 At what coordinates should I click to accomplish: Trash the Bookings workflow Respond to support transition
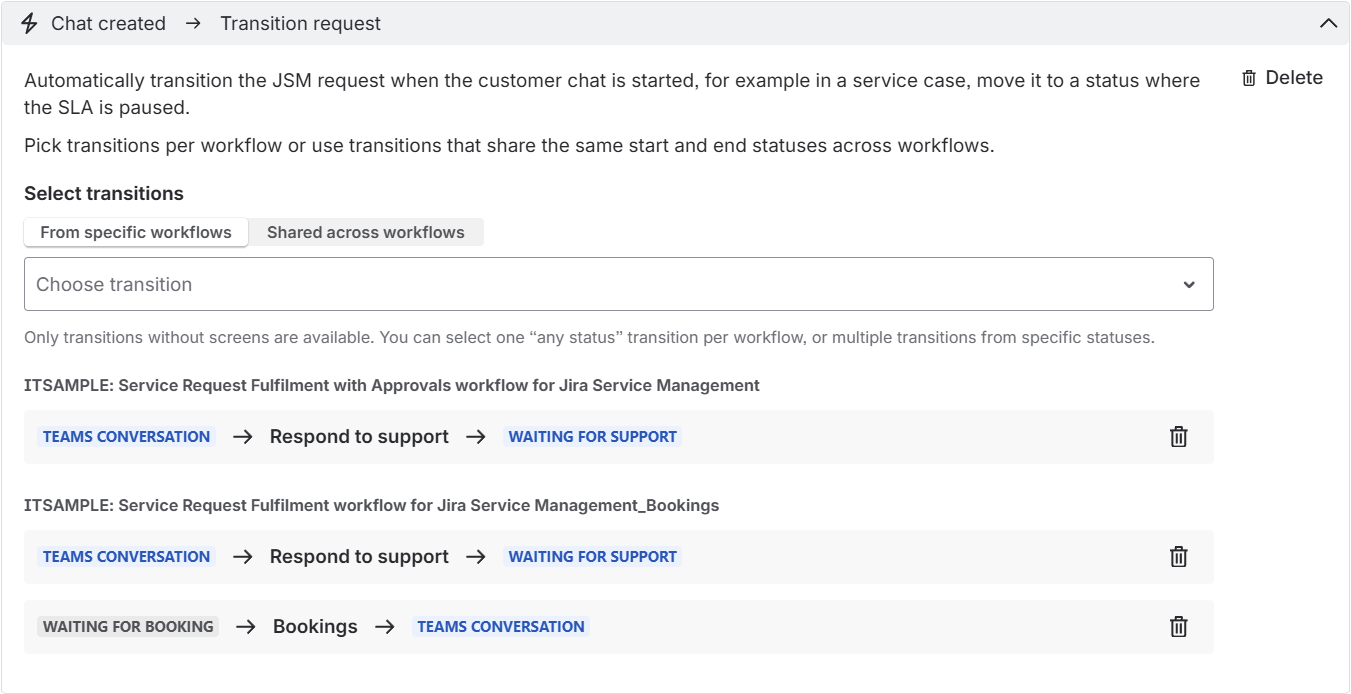coord(1179,556)
